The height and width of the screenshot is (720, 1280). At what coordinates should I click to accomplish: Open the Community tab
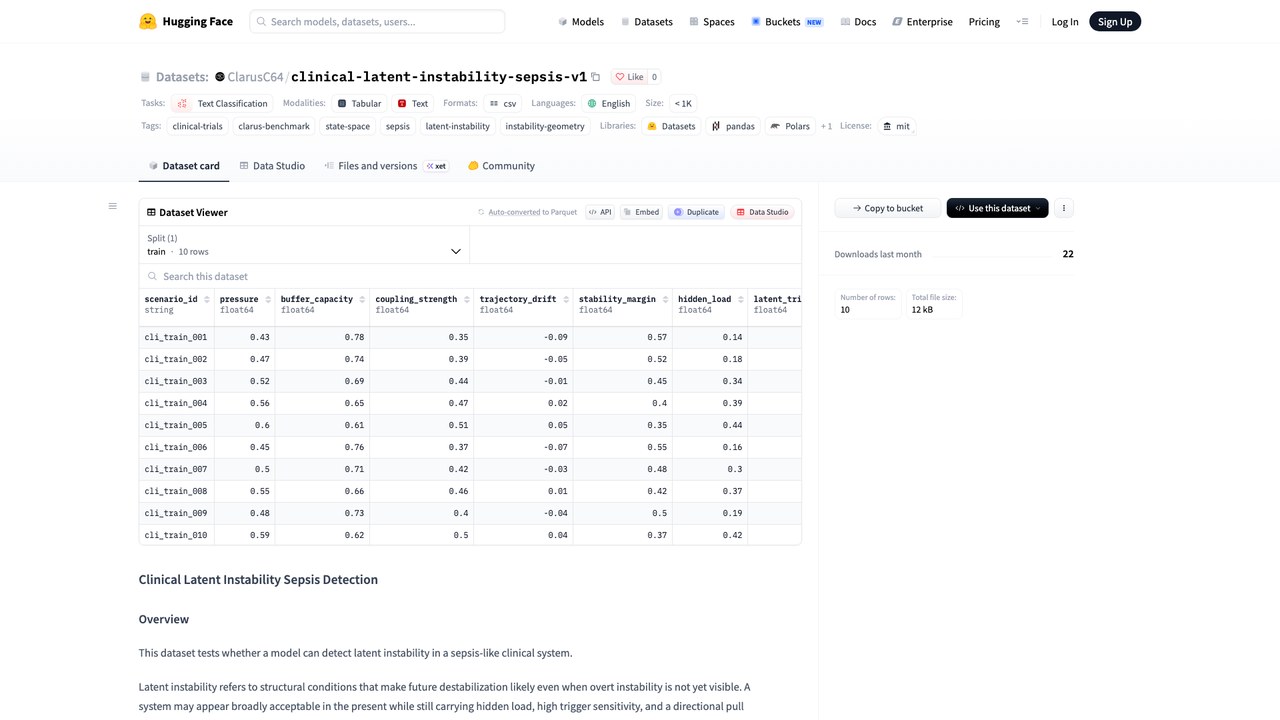(x=501, y=166)
